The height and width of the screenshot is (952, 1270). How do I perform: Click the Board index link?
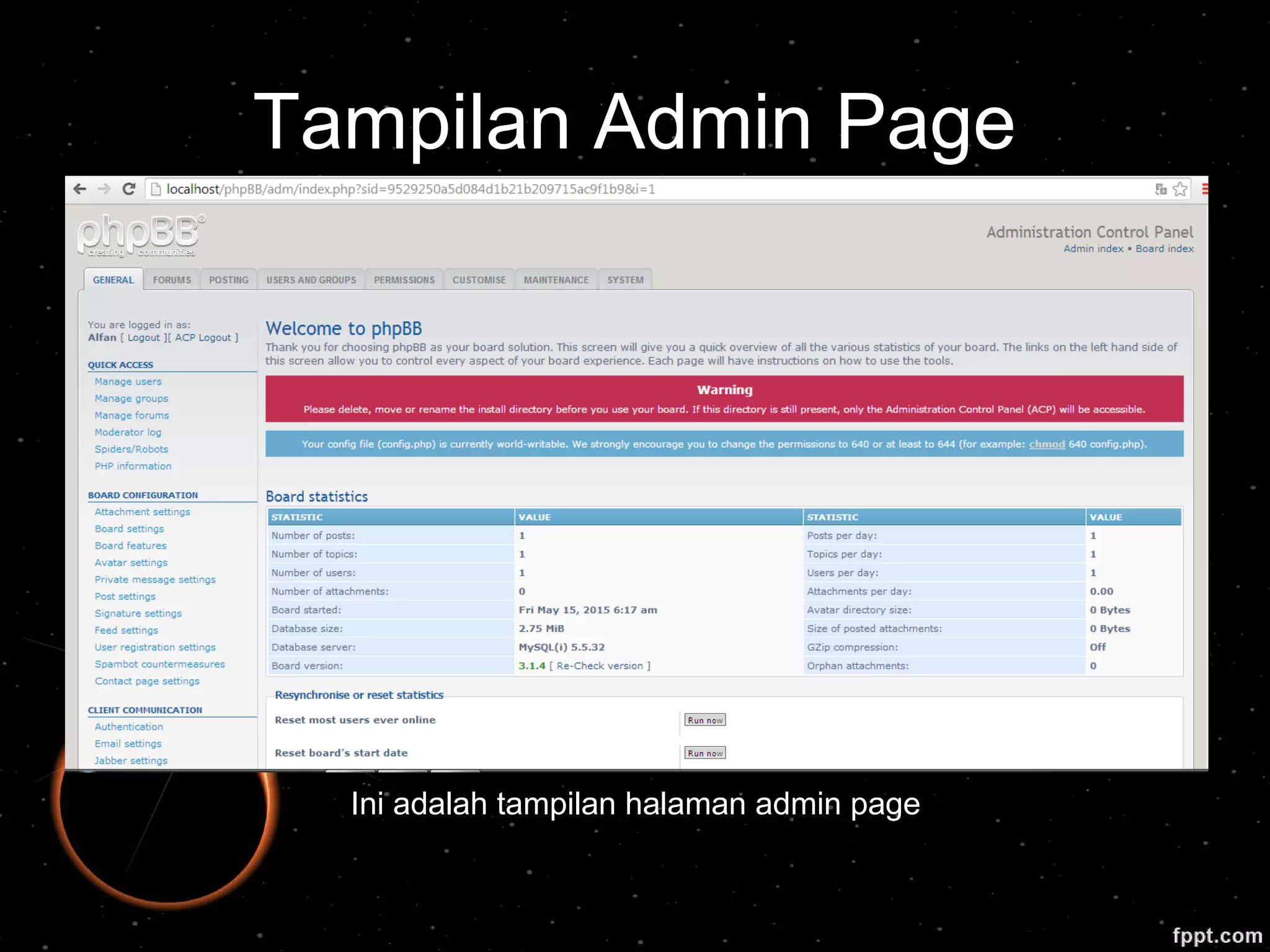click(1165, 249)
